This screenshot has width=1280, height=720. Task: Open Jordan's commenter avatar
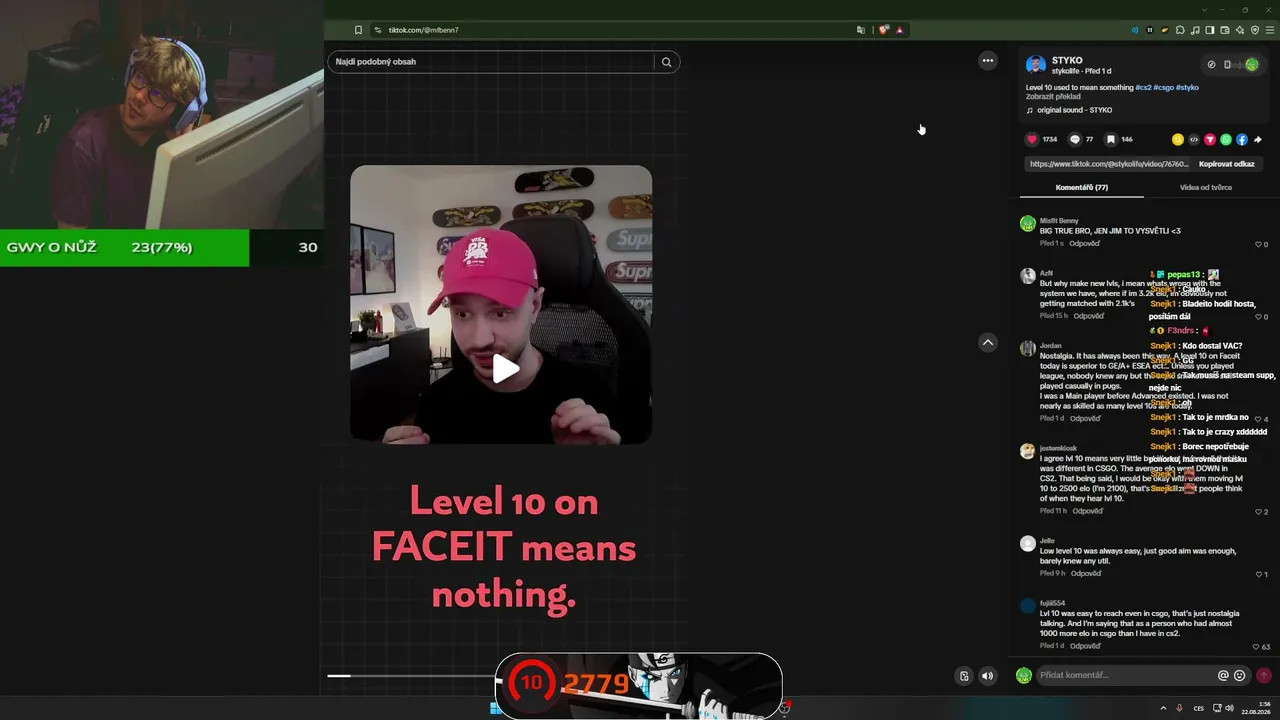(x=1027, y=348)
